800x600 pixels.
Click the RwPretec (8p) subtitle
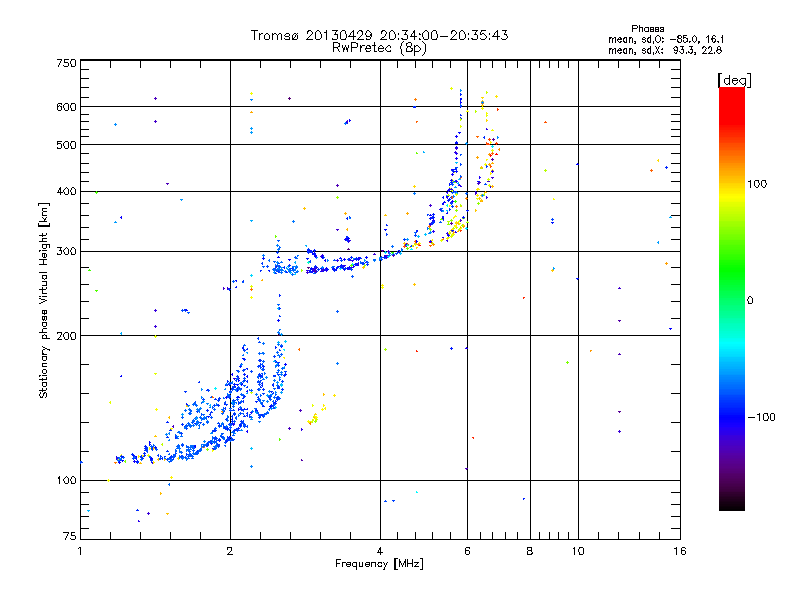click(379, 48)
